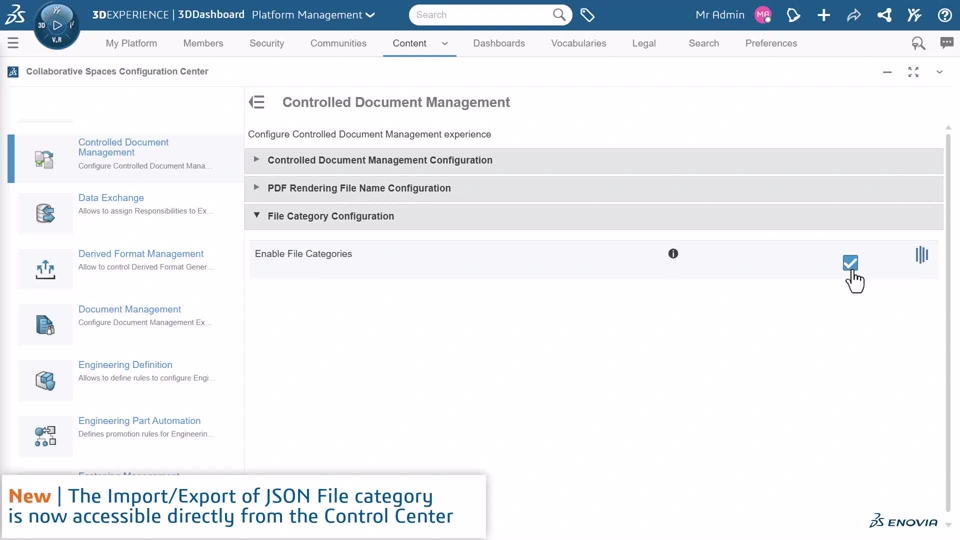Click the Engineering Definition icon
960x540 pixels.
click(x=45, y=380)
